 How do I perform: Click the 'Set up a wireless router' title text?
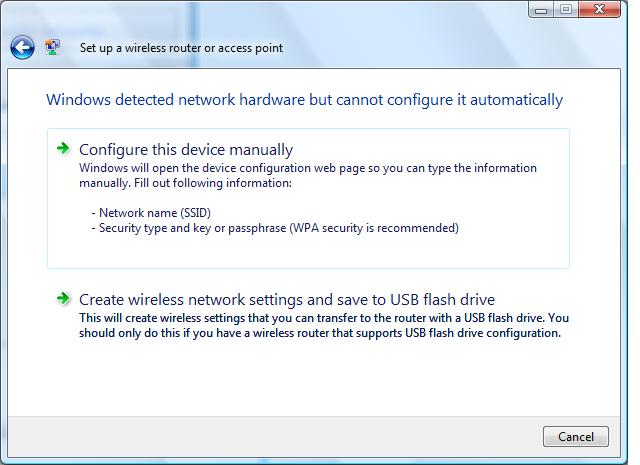point(181,48)
